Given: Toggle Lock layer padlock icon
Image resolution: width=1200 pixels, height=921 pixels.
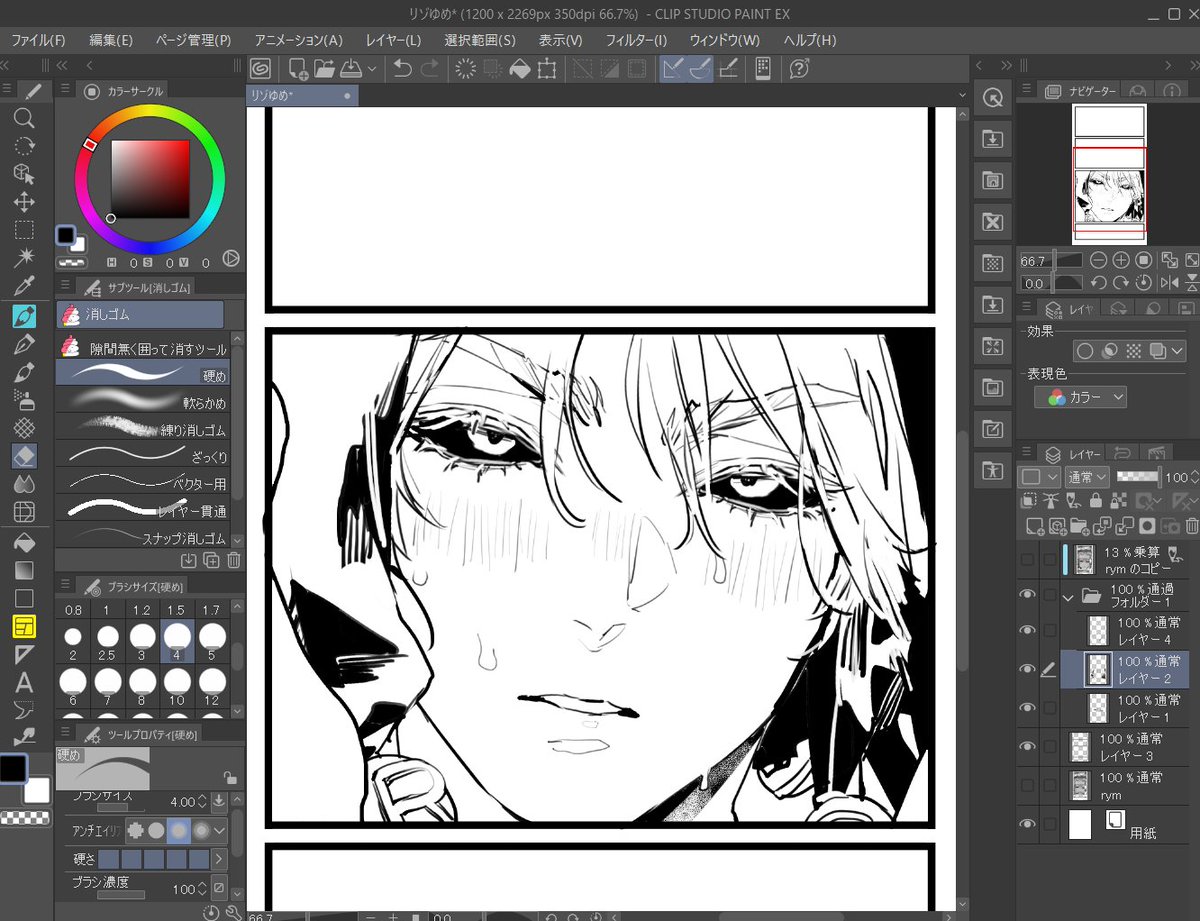Looking at the screenshot, I should [1096, 501].
